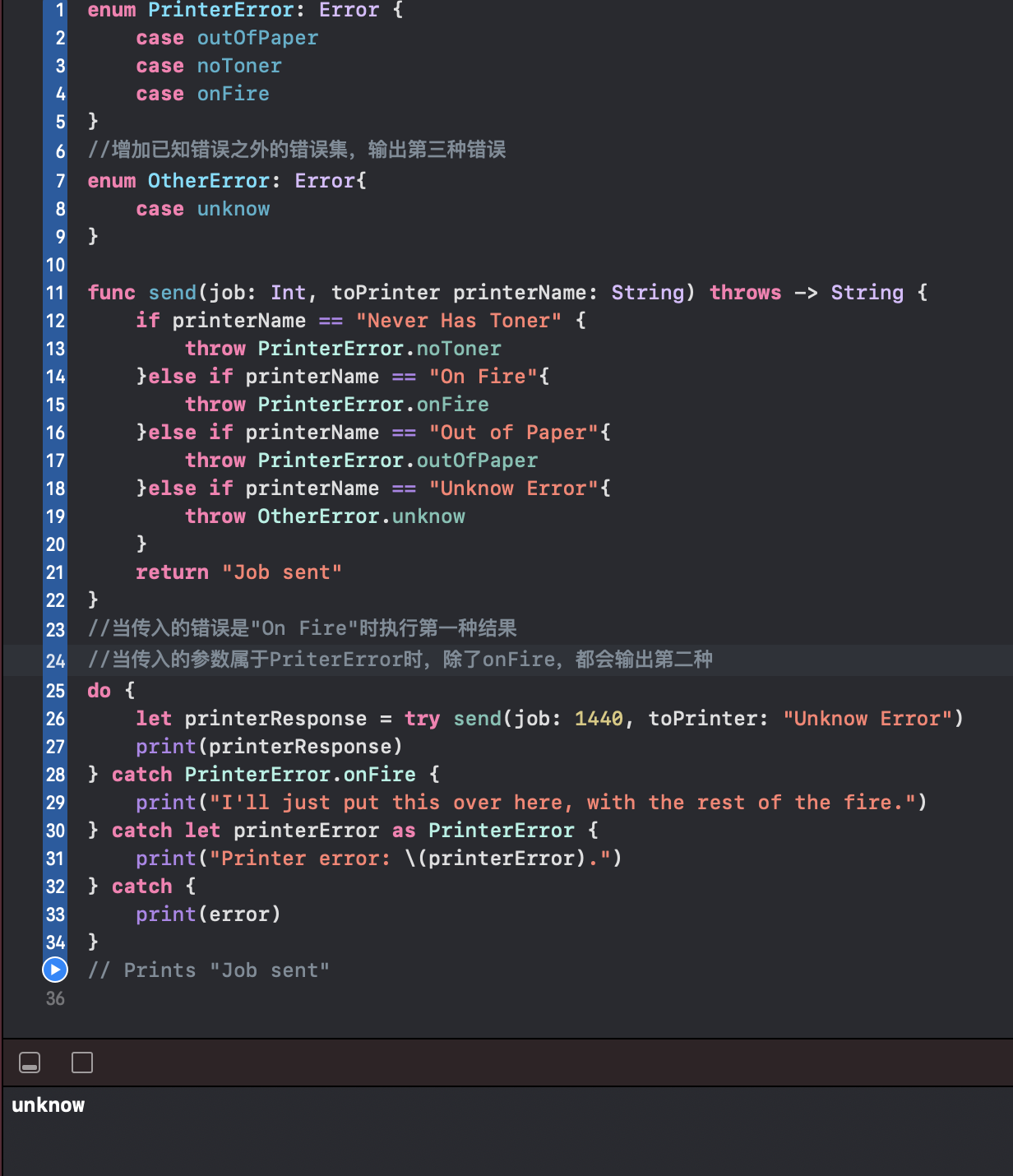Click line number 11 in the gutter

(55, 293)
